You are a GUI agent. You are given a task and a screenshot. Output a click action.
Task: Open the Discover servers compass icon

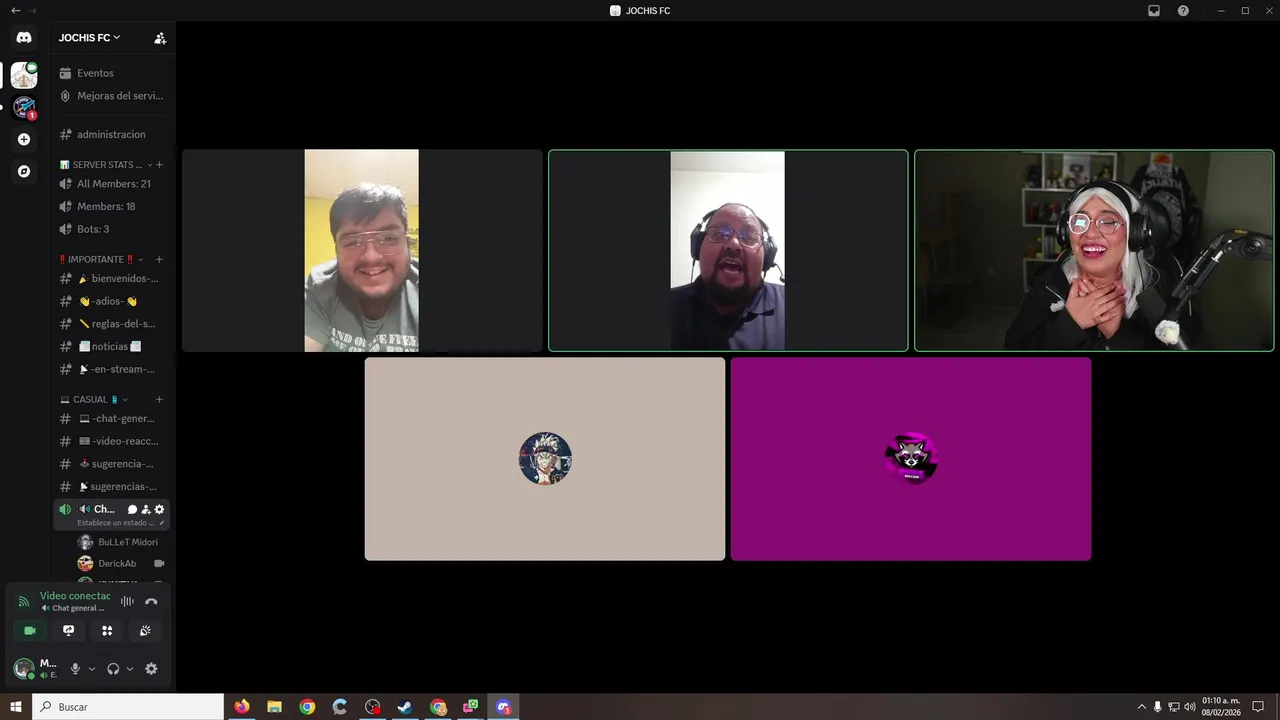point(24,171)
